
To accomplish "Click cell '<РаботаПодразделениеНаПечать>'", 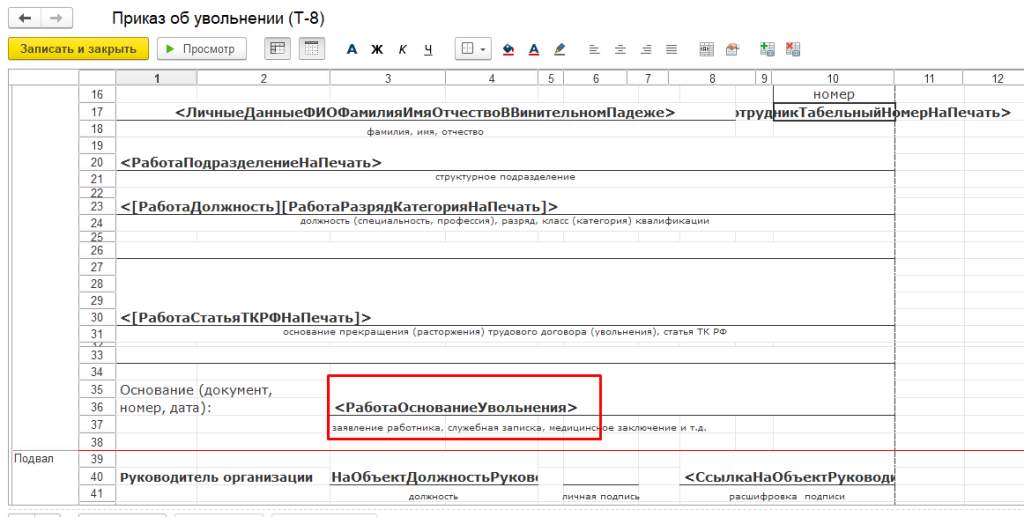I will click(250, 163).
